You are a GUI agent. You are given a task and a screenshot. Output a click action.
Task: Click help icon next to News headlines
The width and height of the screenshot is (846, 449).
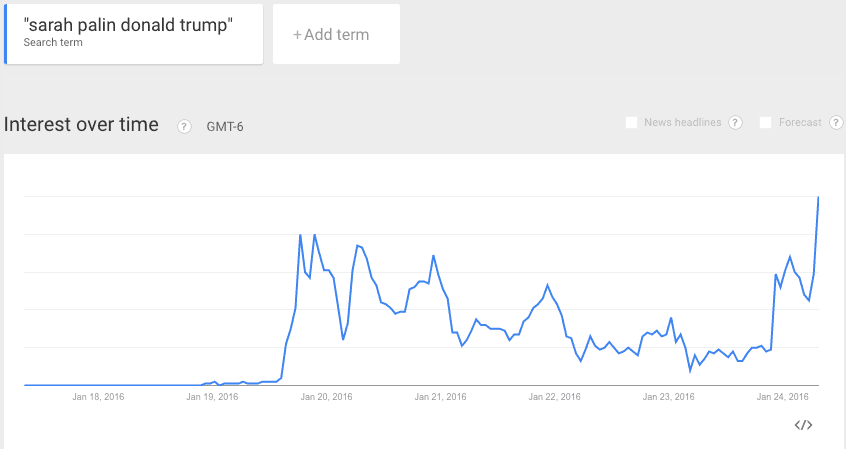(x=735, y=123)
